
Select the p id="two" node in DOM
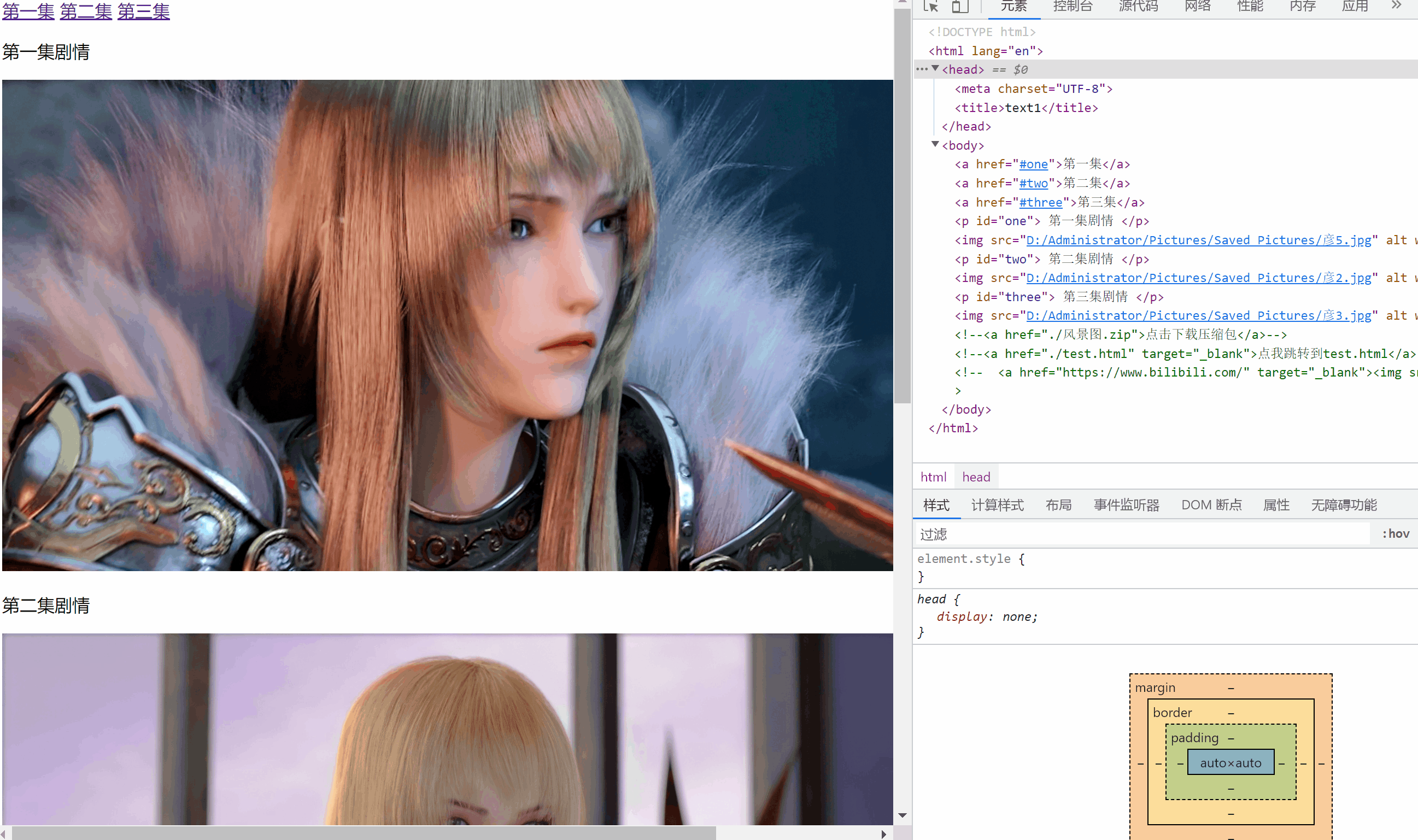click(1052, 259)
